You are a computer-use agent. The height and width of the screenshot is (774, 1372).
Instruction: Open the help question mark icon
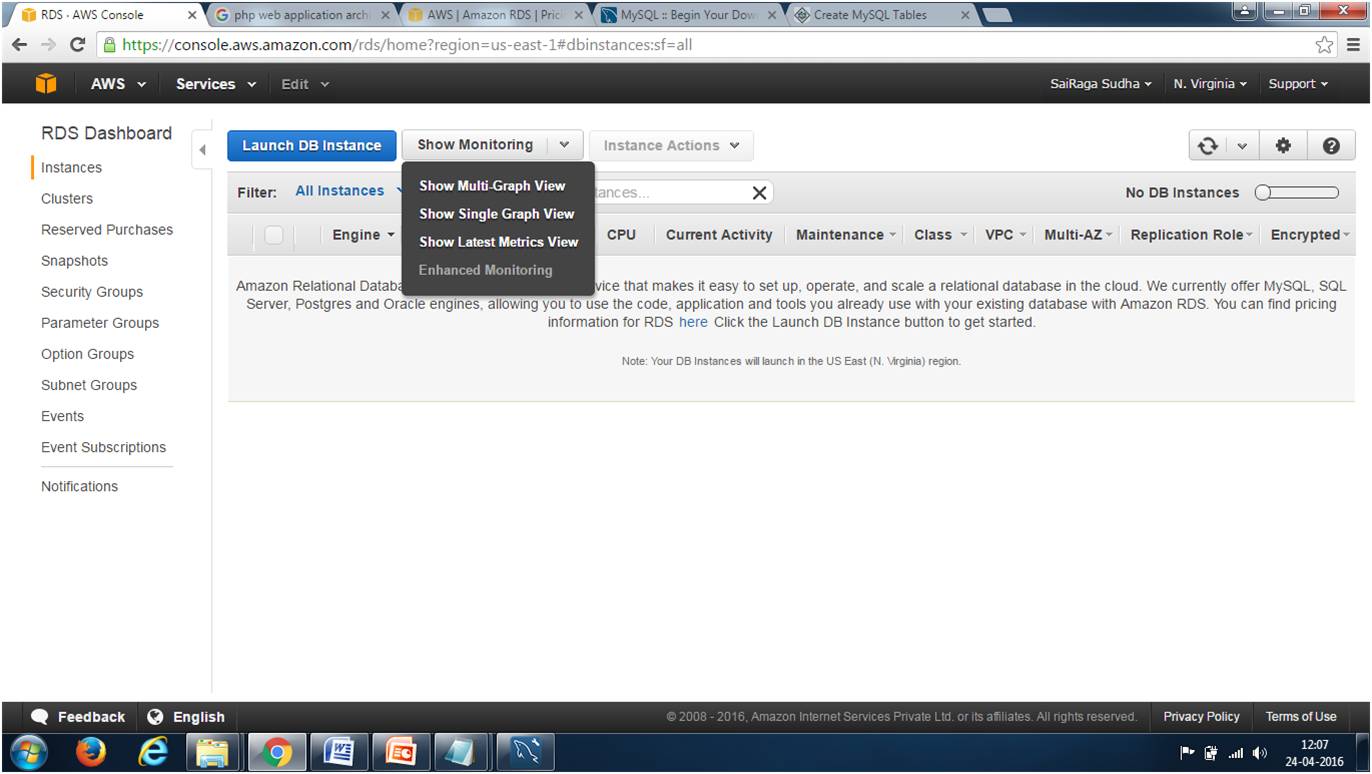(x=1331, y=146)
